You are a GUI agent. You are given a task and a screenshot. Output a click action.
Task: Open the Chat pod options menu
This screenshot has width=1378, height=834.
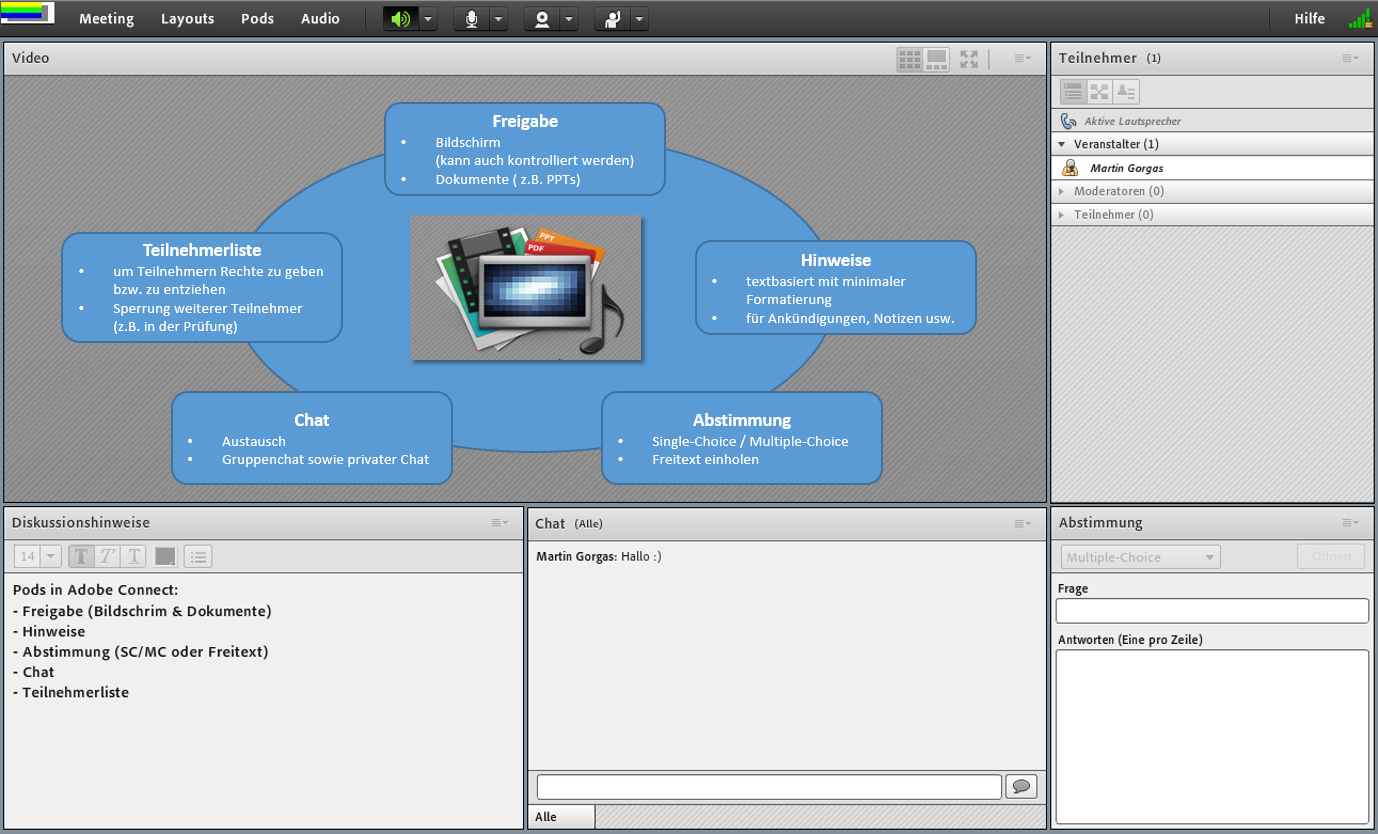[x=1022, y=523]
